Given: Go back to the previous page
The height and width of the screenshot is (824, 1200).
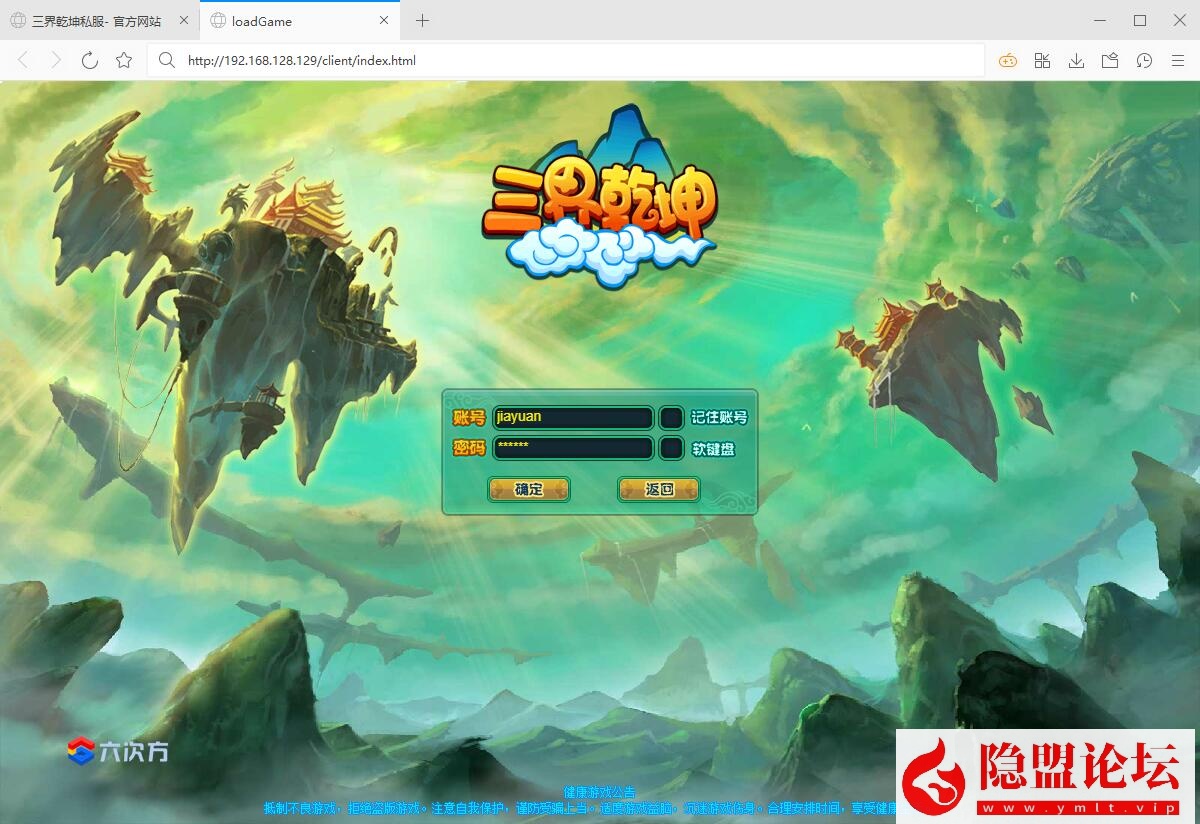Looking at the screenshot, I should point(23,61).
